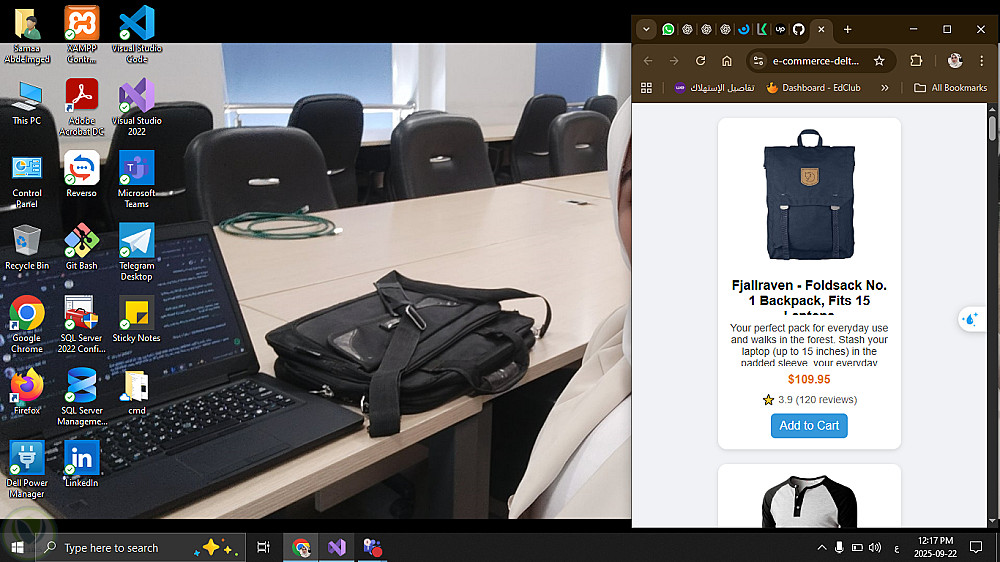Switch to the WhatsApp tab

pos(668,29)
